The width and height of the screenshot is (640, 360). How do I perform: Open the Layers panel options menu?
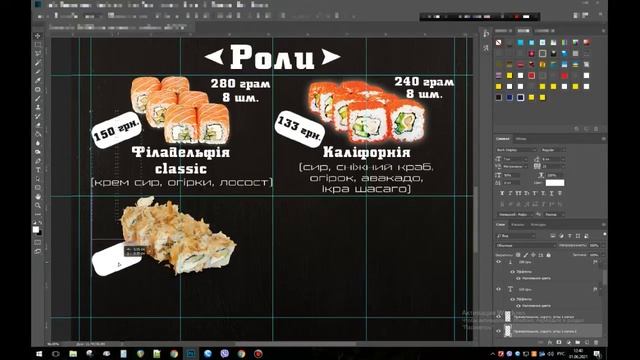pos(604,224)
